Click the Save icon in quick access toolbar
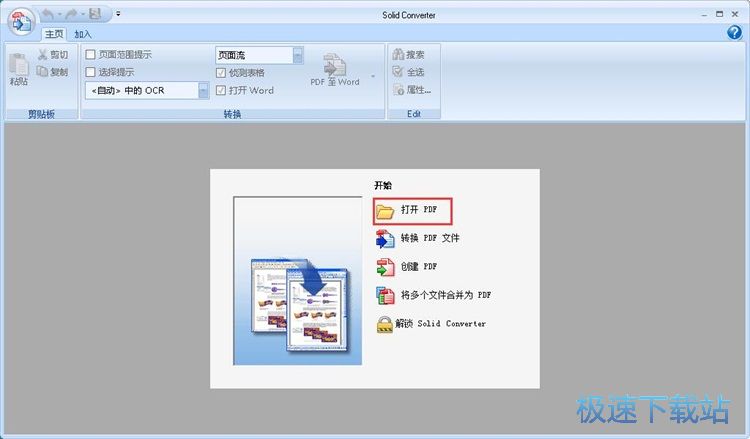The width and height of the screenshot is (750, 439). [x=95, y=14]
